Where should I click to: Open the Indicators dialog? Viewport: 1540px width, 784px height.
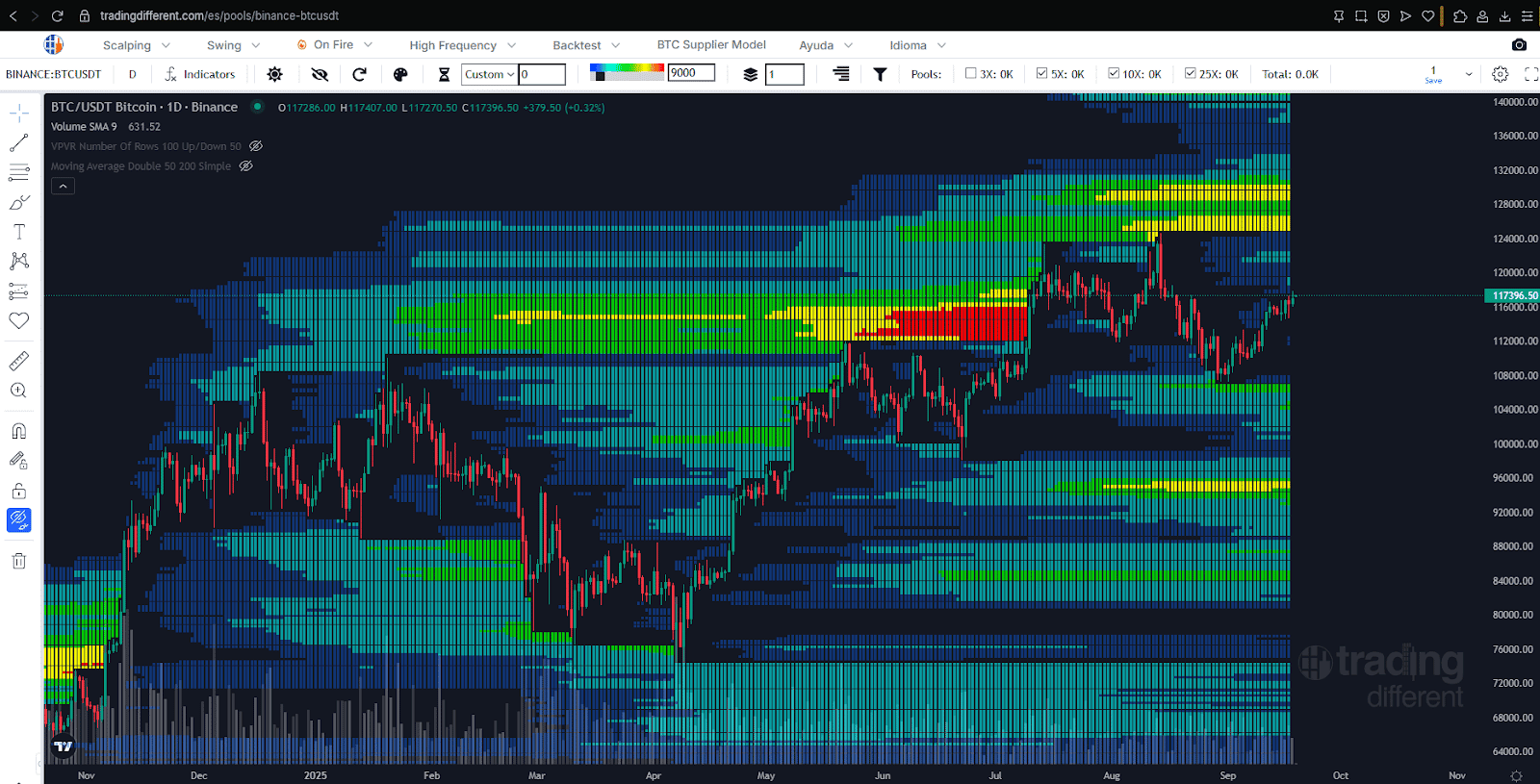[x=199, y=74]
